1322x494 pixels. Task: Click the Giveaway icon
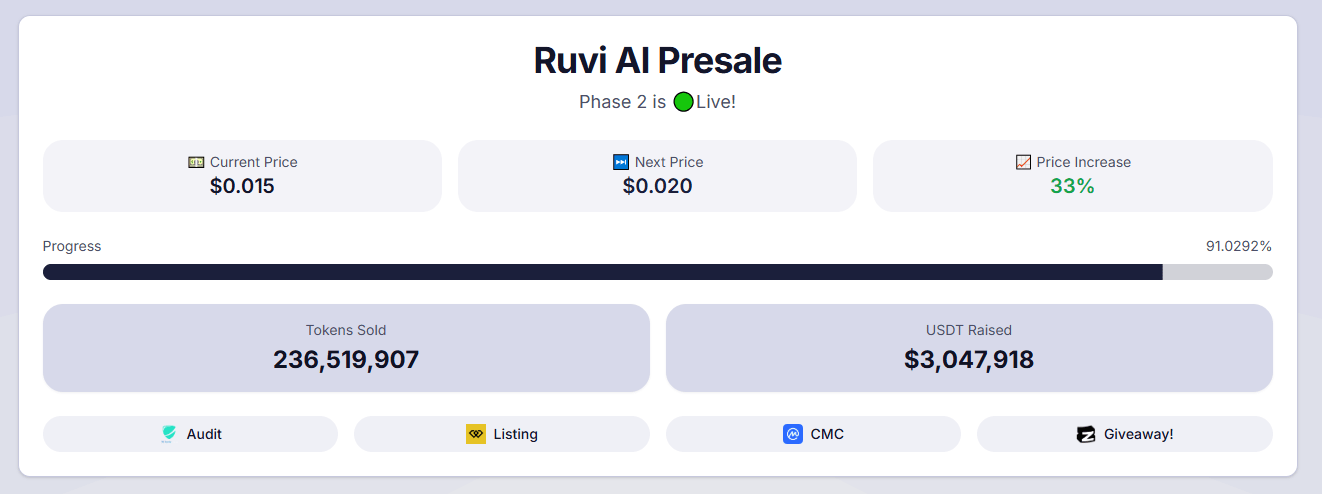coord(1086,434)
